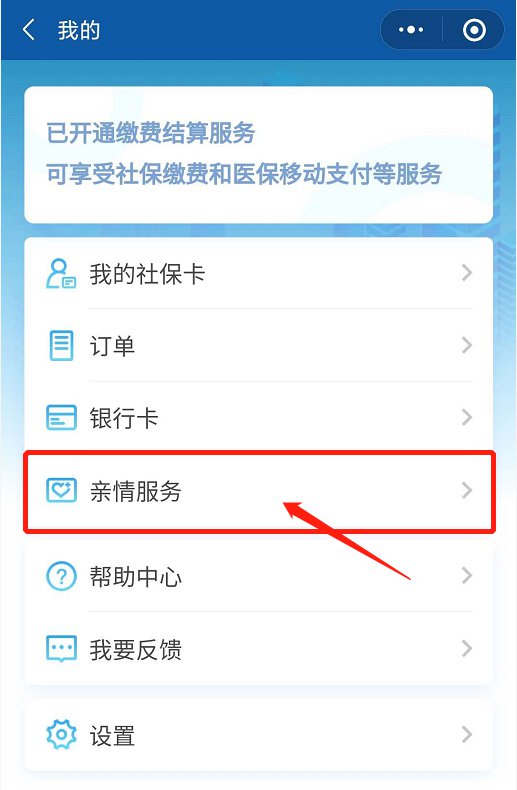
Task: Go back using the top-left arrow
Action: pos(29,30)
